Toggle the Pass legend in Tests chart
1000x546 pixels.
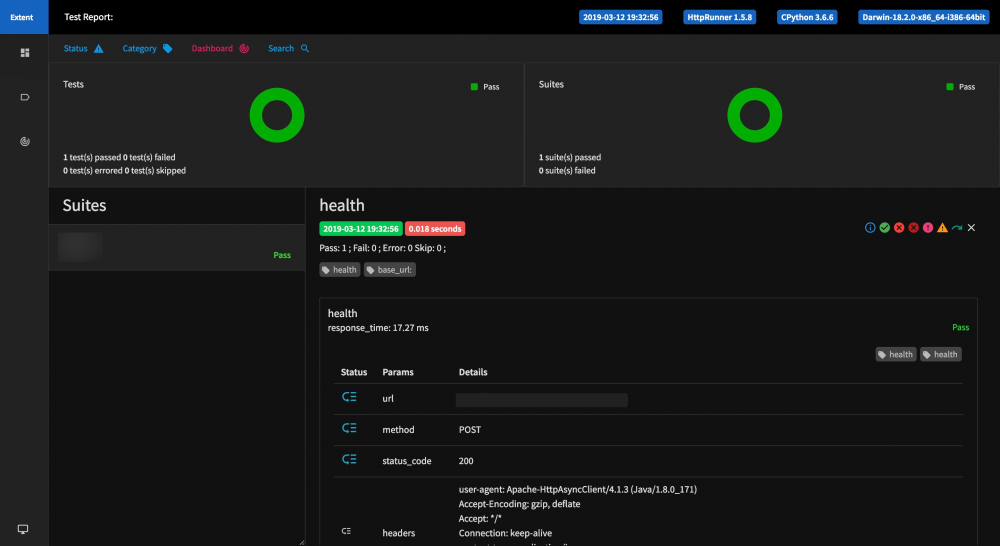coord(485,87)
